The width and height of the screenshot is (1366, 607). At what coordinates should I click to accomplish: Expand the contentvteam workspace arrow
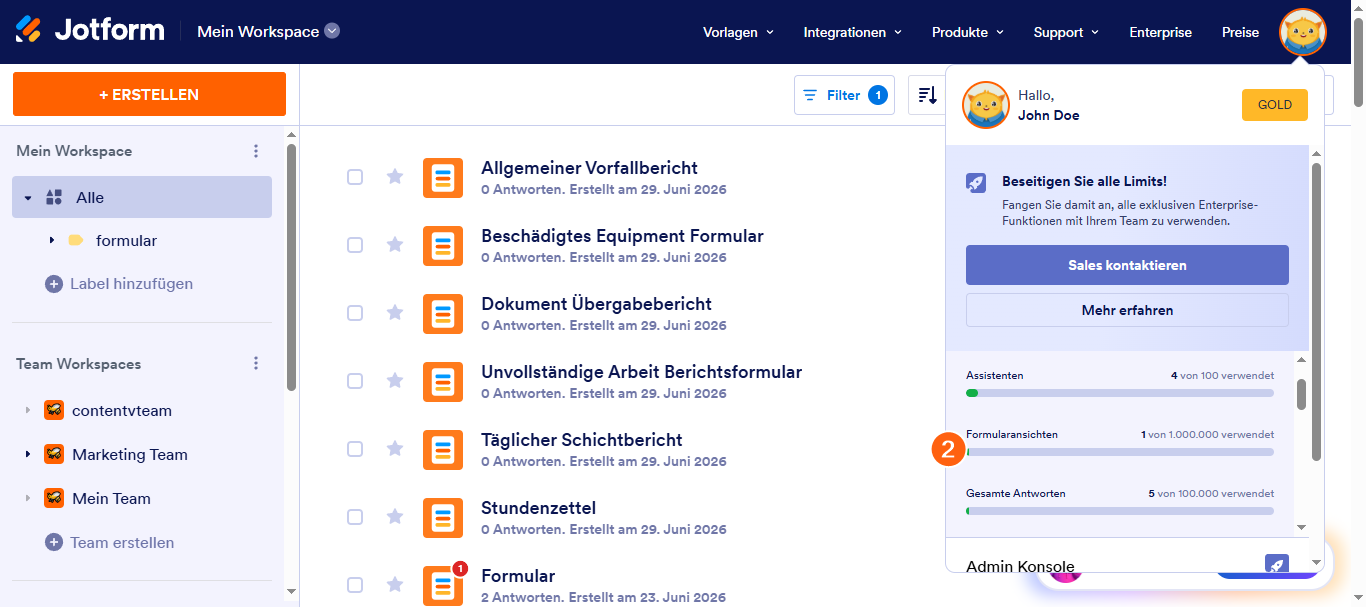click(28, 411)
